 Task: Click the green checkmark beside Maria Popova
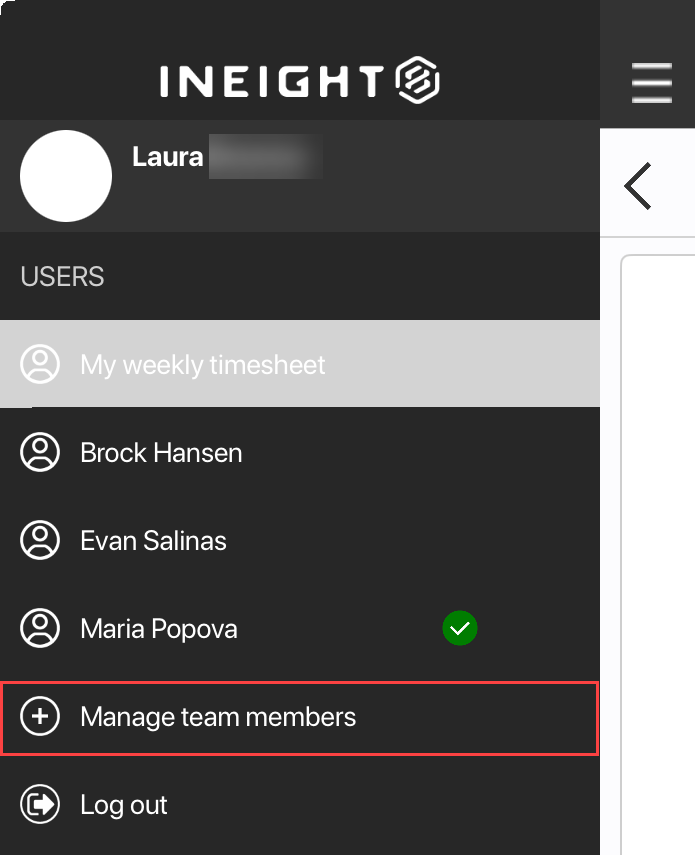coord(460,629)
